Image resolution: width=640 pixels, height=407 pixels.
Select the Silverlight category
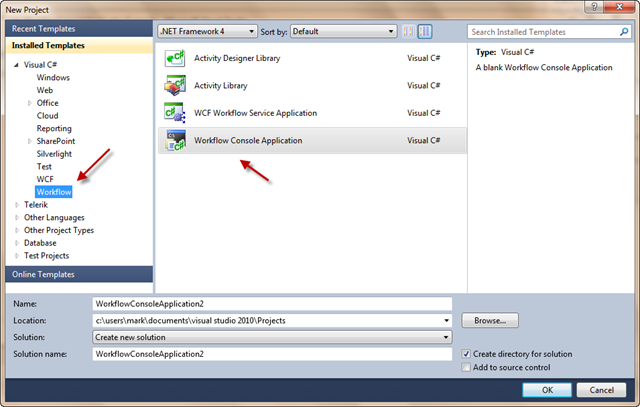coord(54,154)
